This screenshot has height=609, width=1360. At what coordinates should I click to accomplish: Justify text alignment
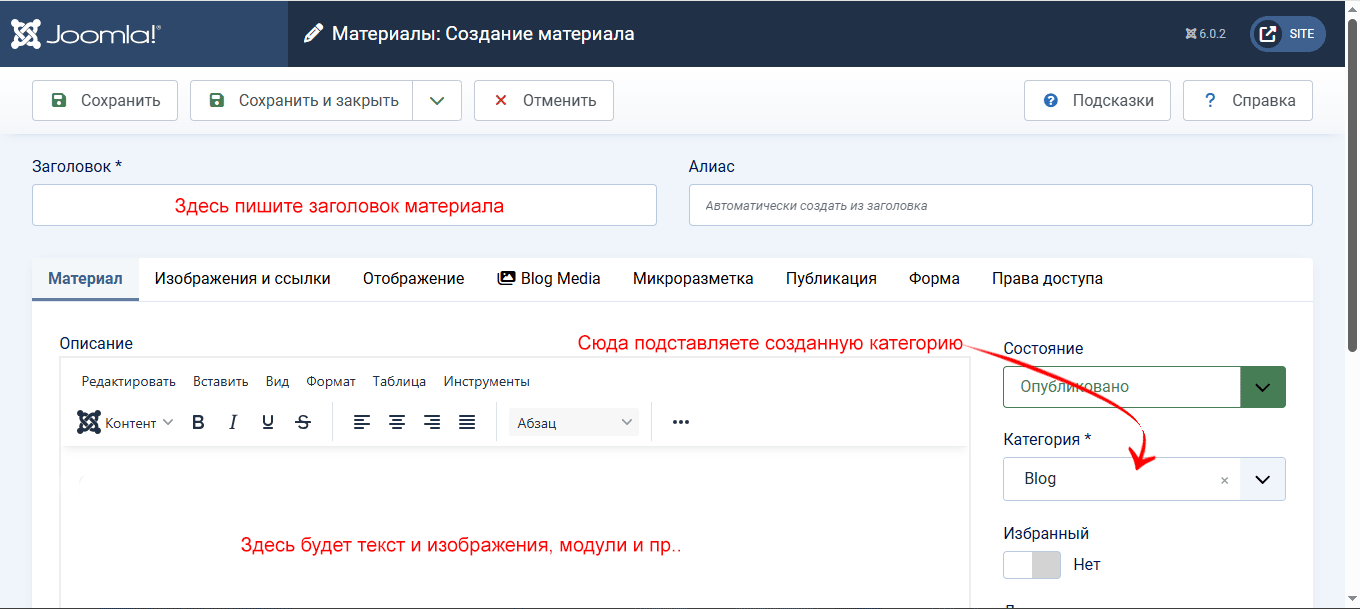(467, 422)
